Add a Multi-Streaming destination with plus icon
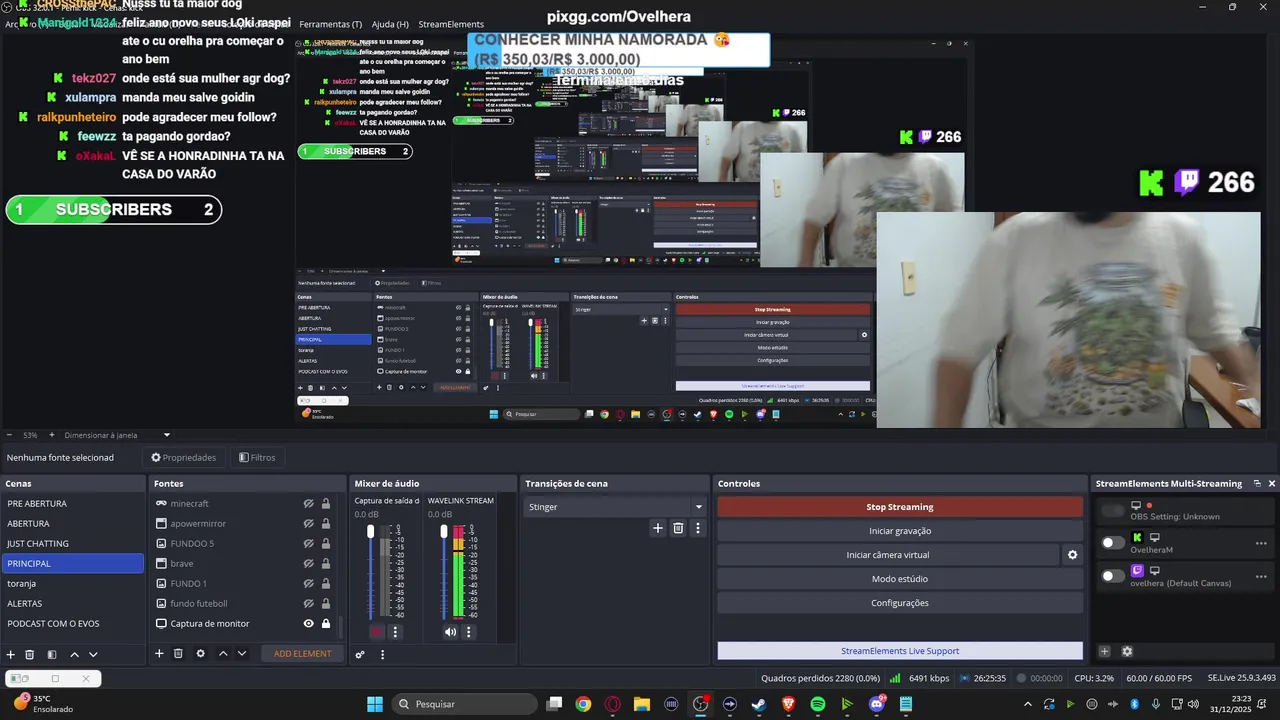The image size is (1280, 720). [1104, 651]
